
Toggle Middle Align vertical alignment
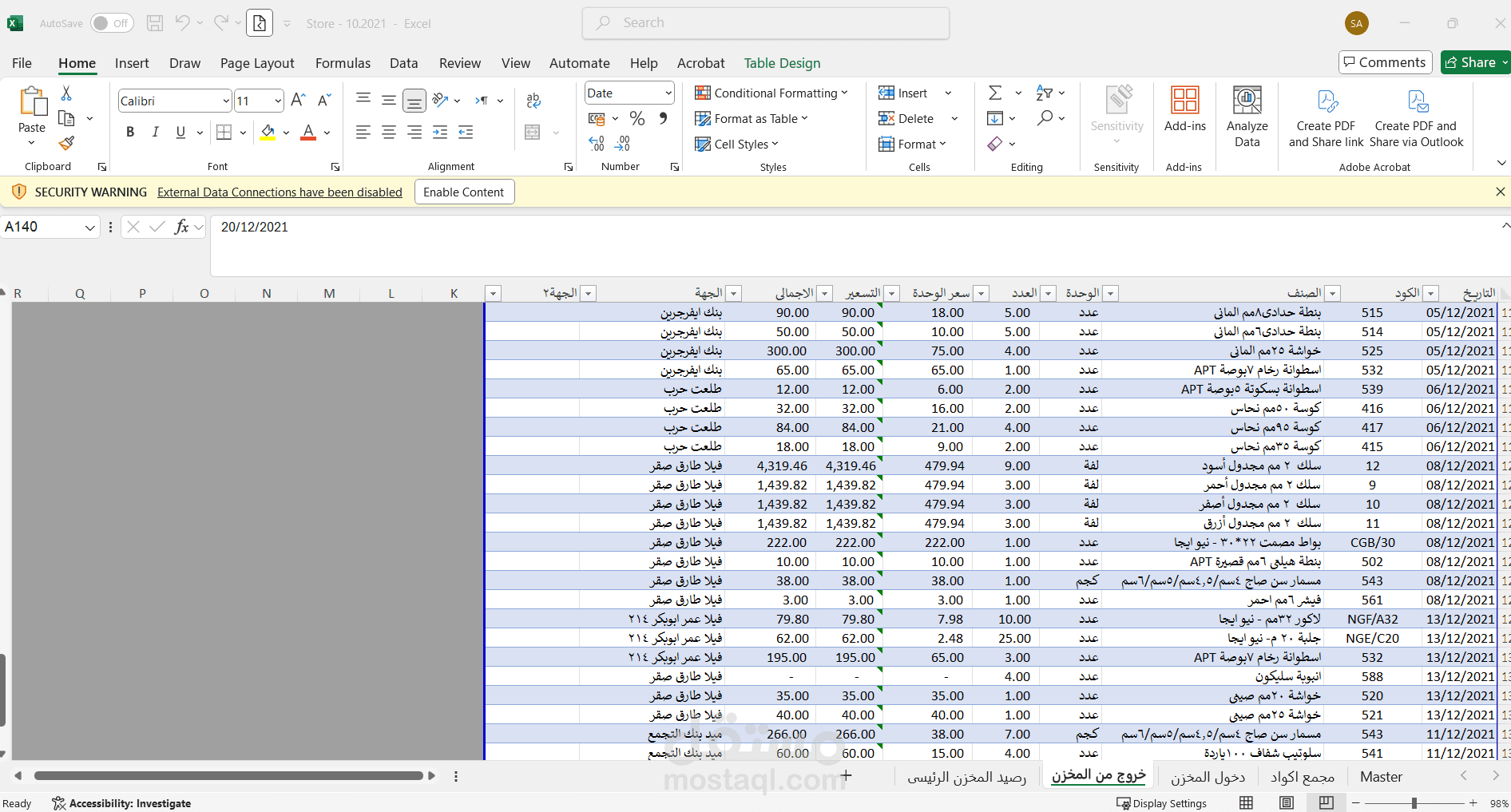click(x=389, y=101)
